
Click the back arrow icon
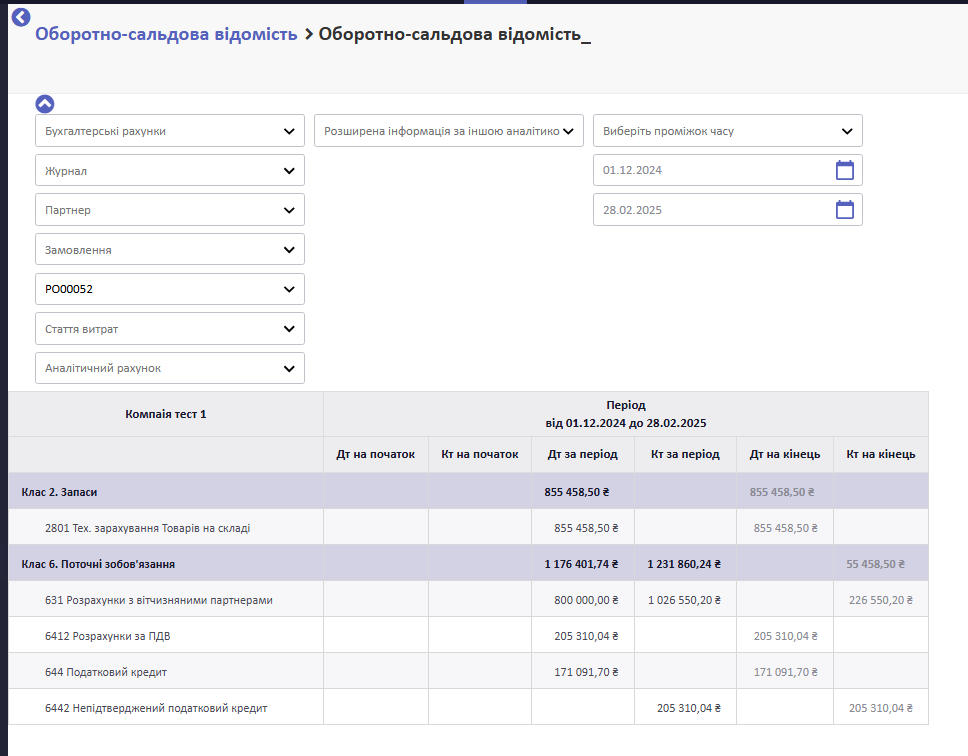pos(21,17)
